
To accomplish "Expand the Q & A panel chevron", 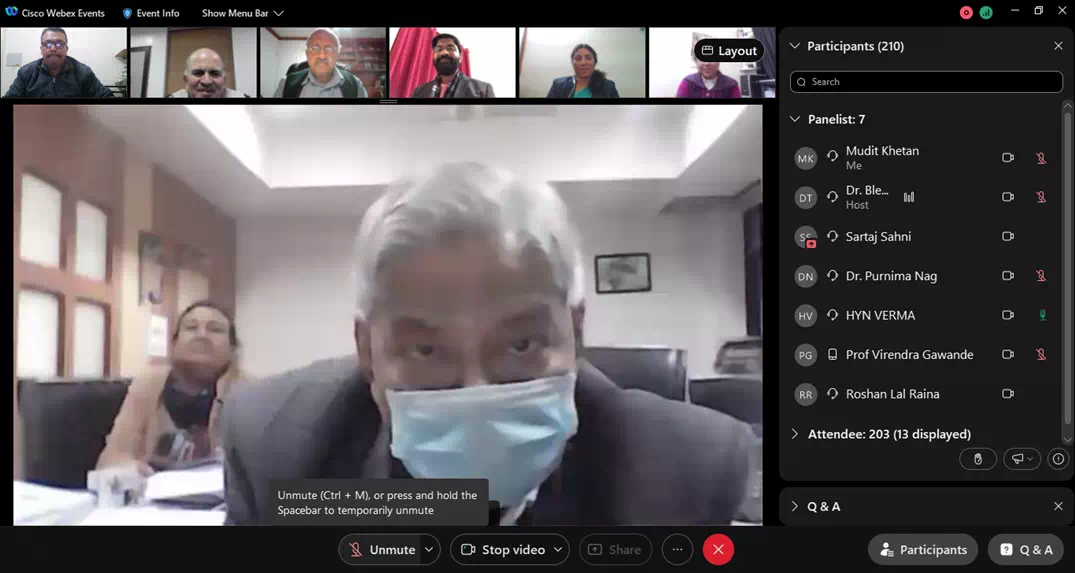I will point(795,507).
